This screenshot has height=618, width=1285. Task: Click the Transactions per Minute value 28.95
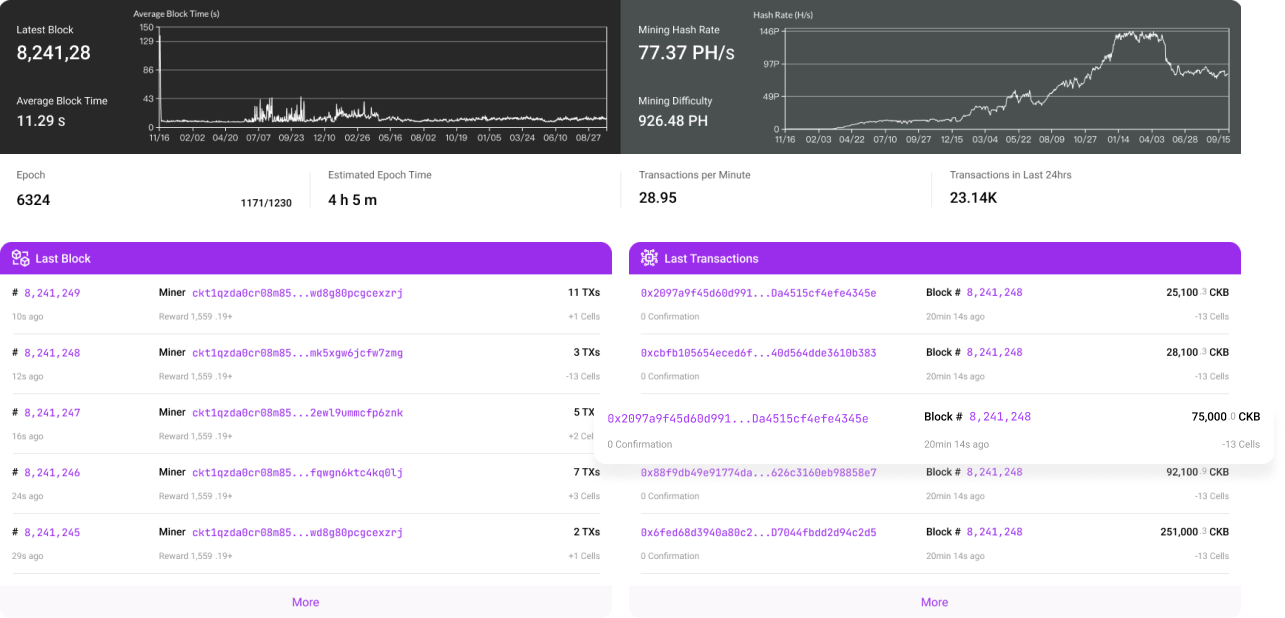pyautogui.click(x=658, y=197)
